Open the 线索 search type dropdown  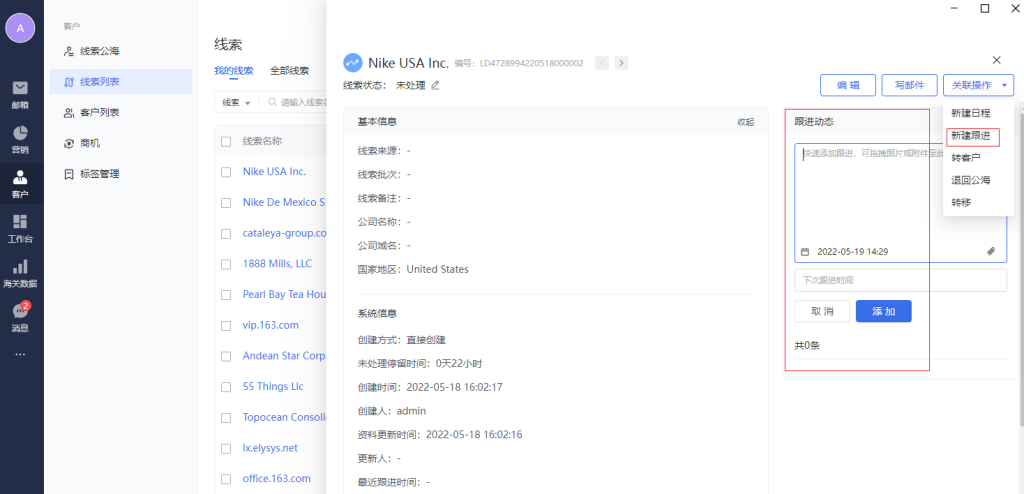[236, 102]
